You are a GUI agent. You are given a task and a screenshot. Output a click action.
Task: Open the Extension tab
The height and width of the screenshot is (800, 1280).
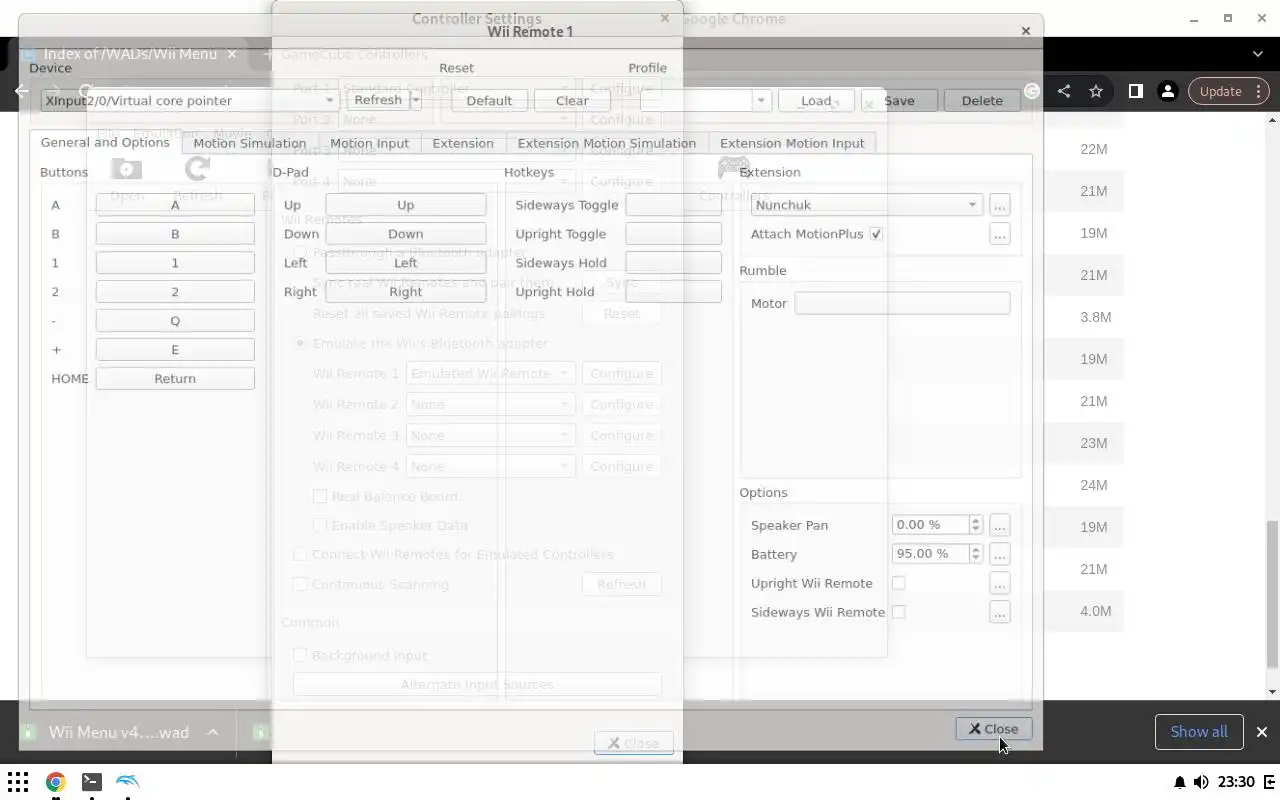(463, 143)
